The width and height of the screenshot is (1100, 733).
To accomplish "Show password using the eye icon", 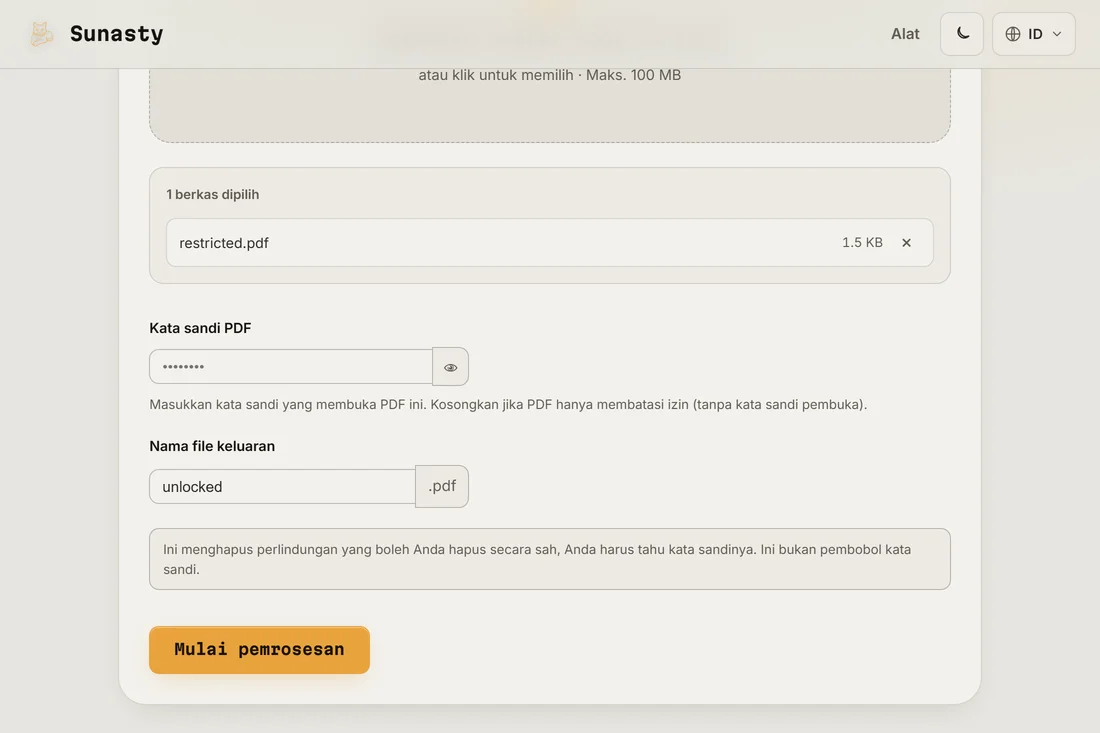I will coord(450,367).
